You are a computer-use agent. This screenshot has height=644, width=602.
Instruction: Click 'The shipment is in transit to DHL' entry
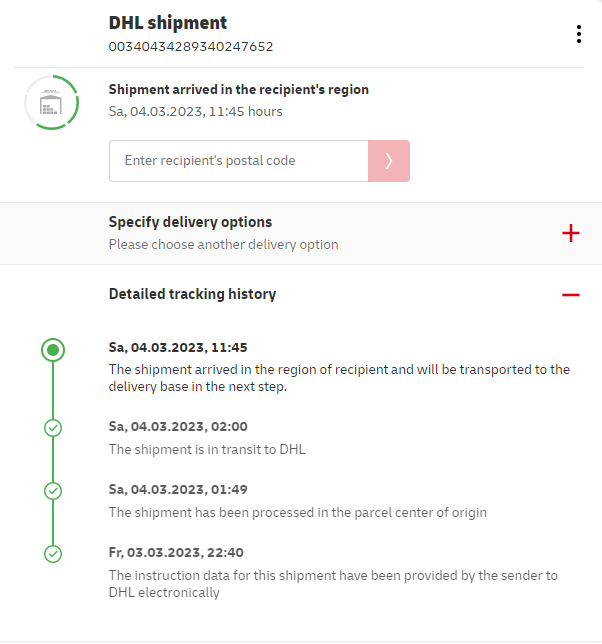207,449
